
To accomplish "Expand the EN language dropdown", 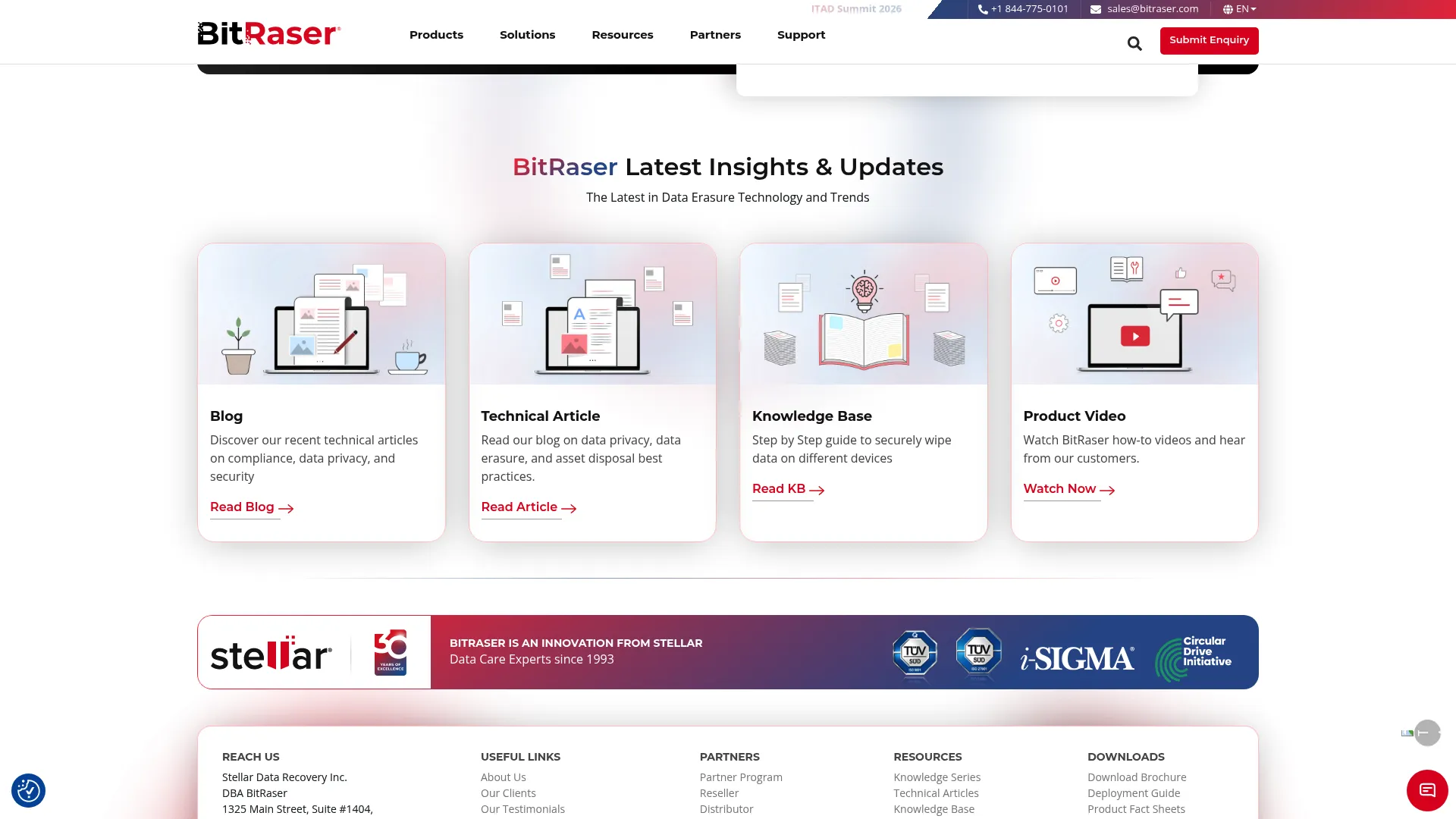I will pyautogui.click(x=1245, y=9).
